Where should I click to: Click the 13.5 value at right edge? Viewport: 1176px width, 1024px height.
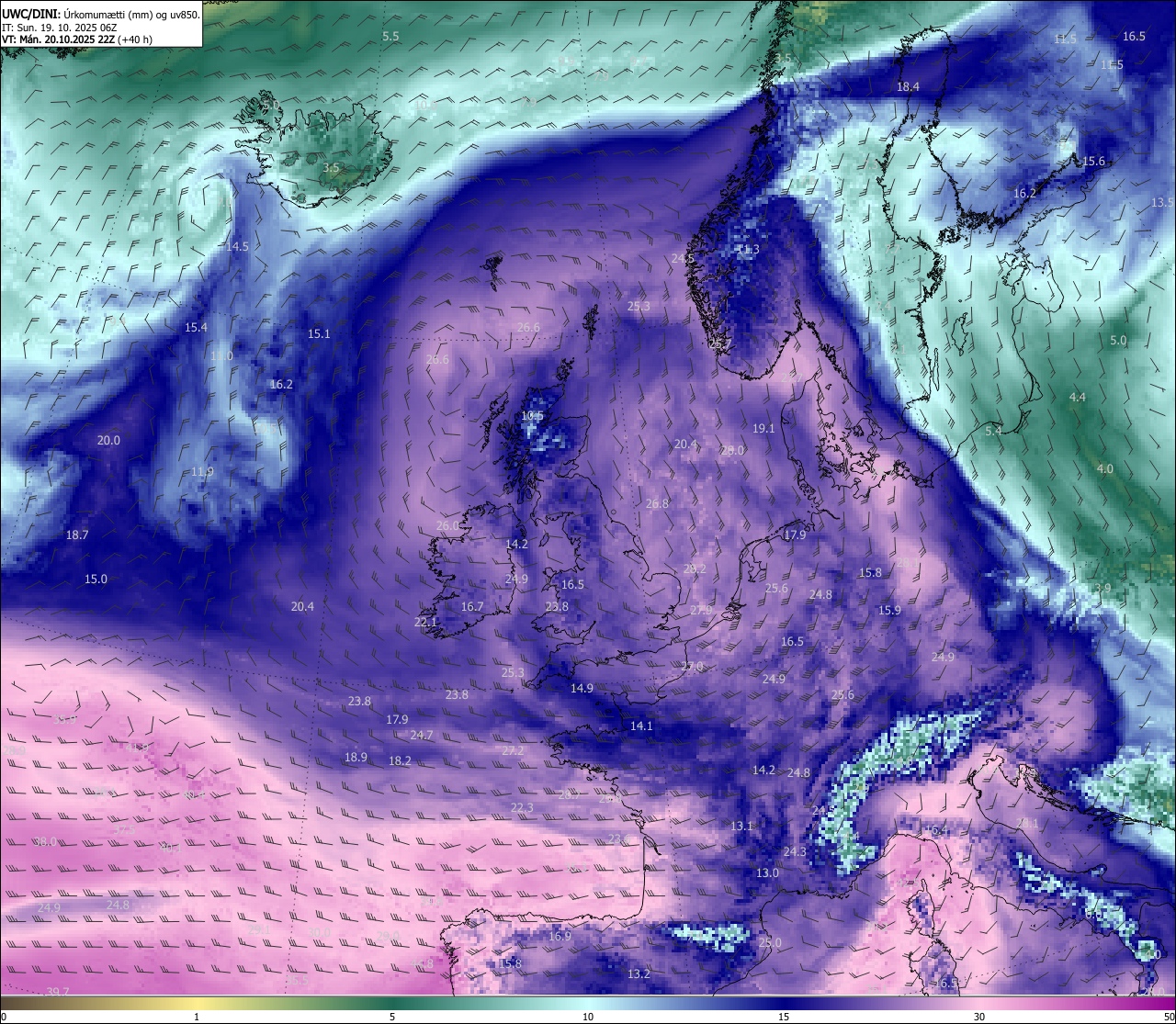(1162, 202)
